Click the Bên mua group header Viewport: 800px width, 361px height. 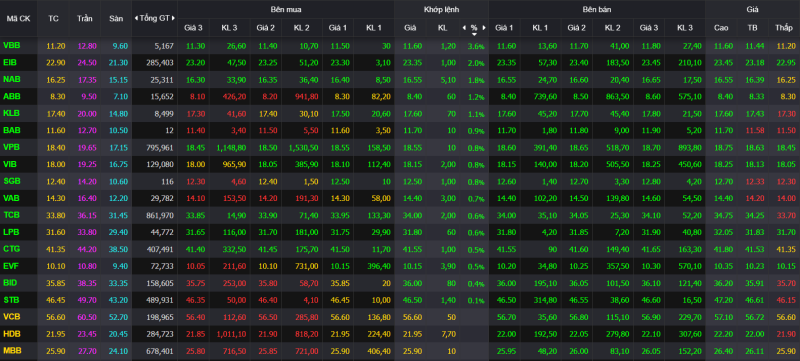(285, 9)
